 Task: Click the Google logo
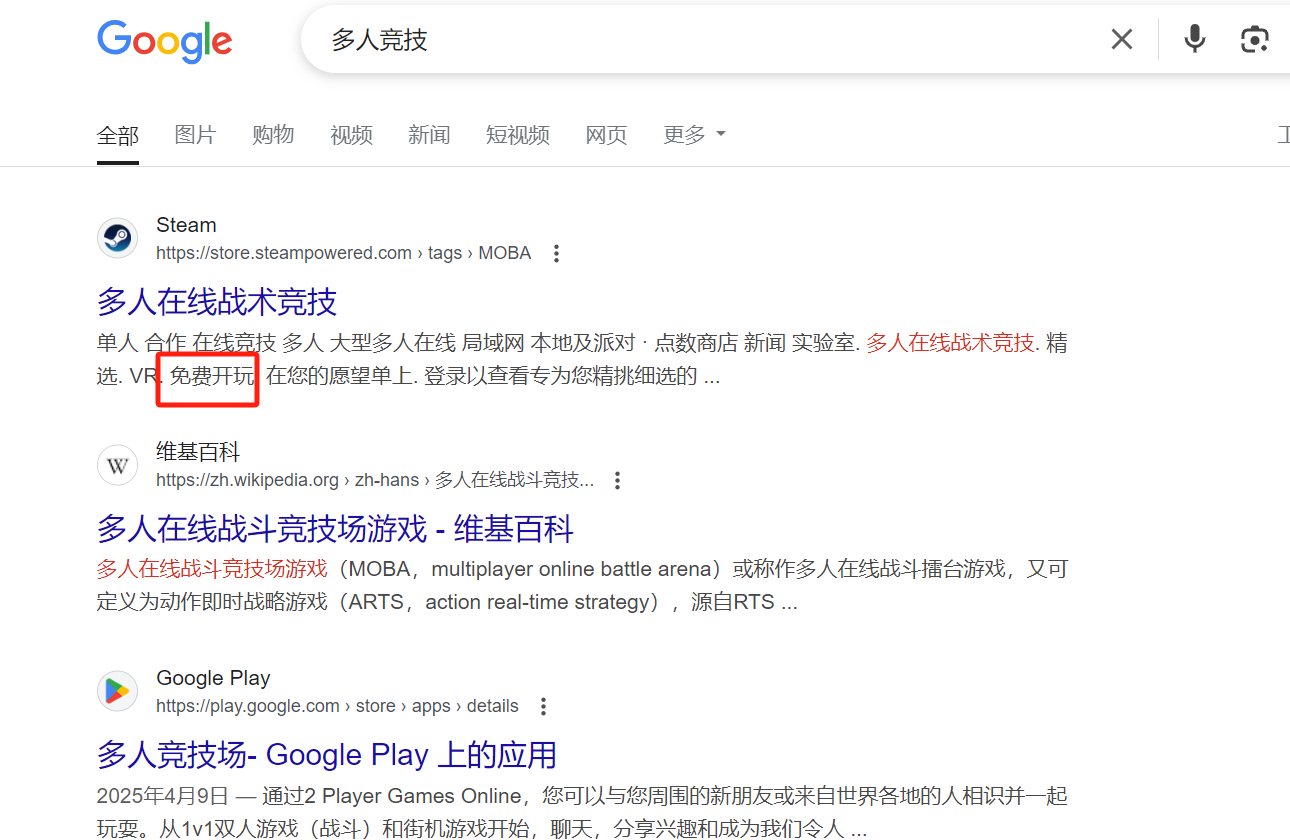tap(165, 41)
